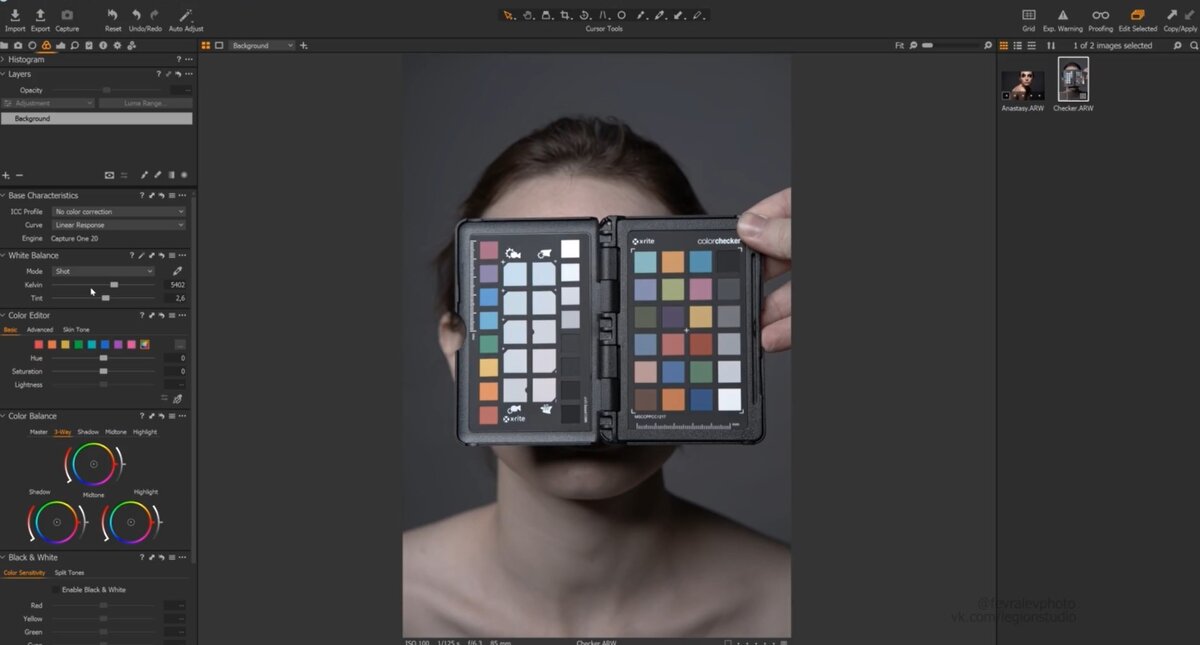Screen dimensions: 1200x645
Task: Open Black & White Split Tones tab
Action: pos(69,573)
